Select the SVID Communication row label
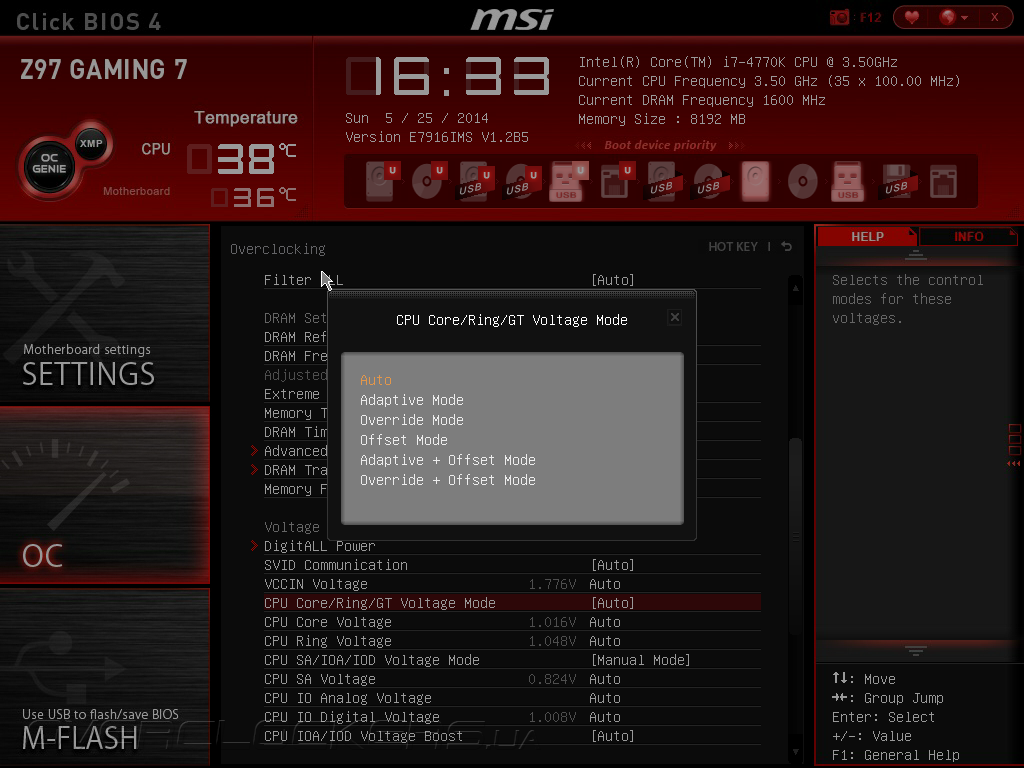The width and height of the screenshot is (1024, 768). (x=336, y=565)
